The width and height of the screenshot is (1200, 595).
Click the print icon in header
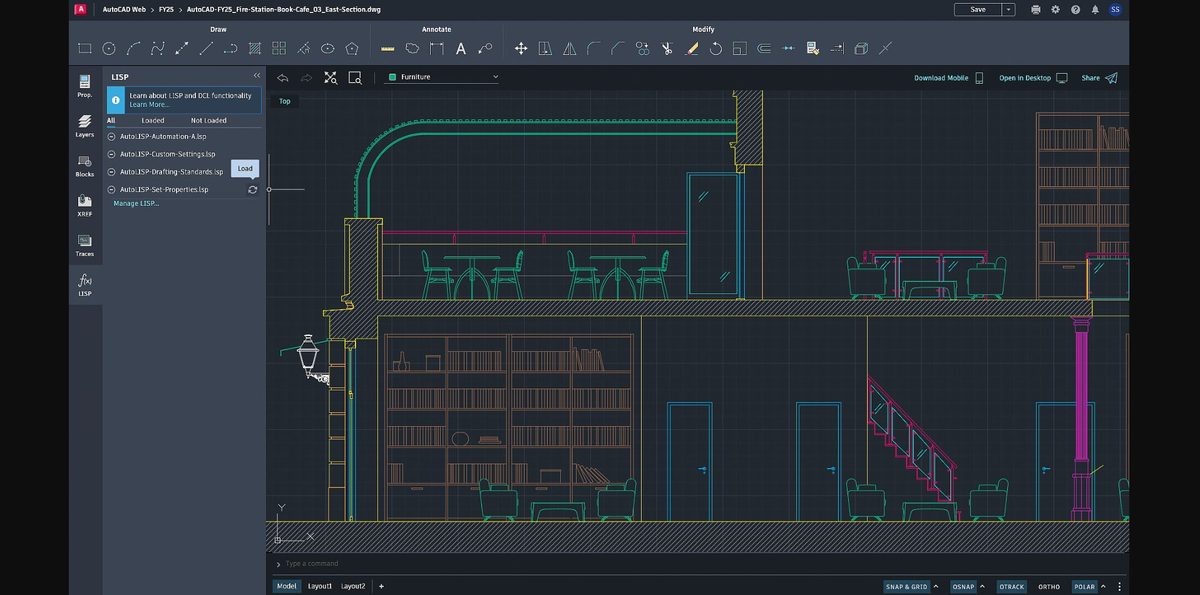1035,9
